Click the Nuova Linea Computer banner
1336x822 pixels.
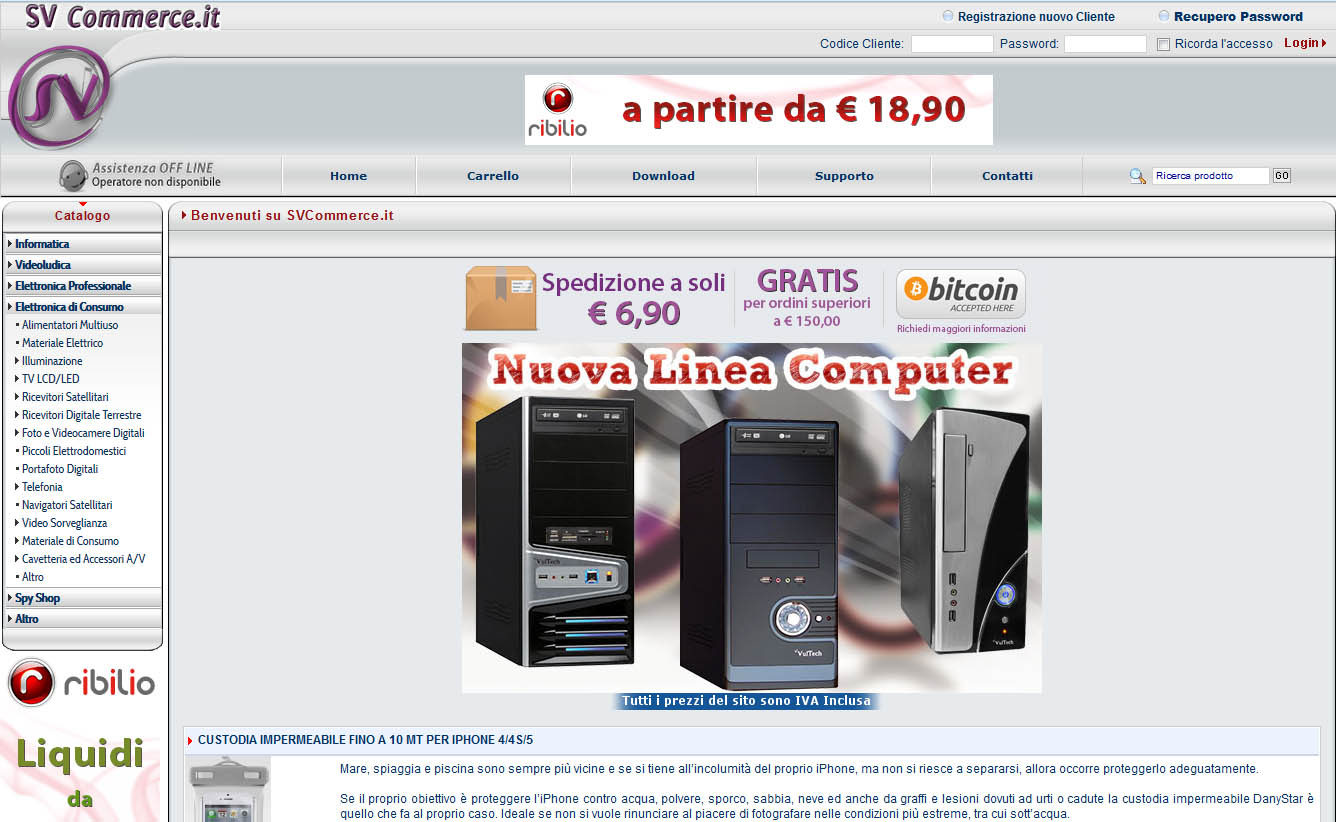(x=752, y=518)
